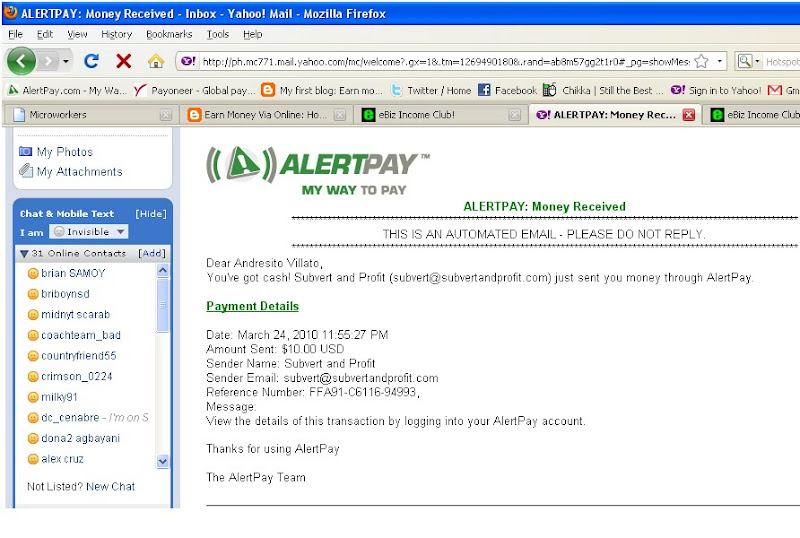
Task: Open the Sign in to Yahoo! bookmark
Action: [x=716, y=90]
